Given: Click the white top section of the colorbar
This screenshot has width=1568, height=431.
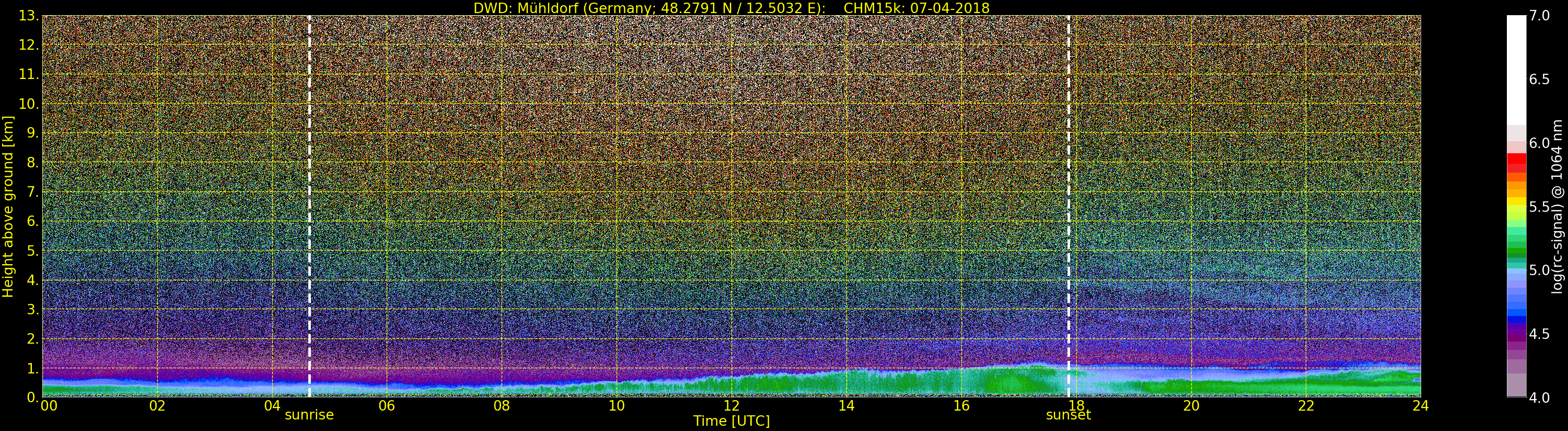Looking at the screenshot, I should tap(1516, 70).
